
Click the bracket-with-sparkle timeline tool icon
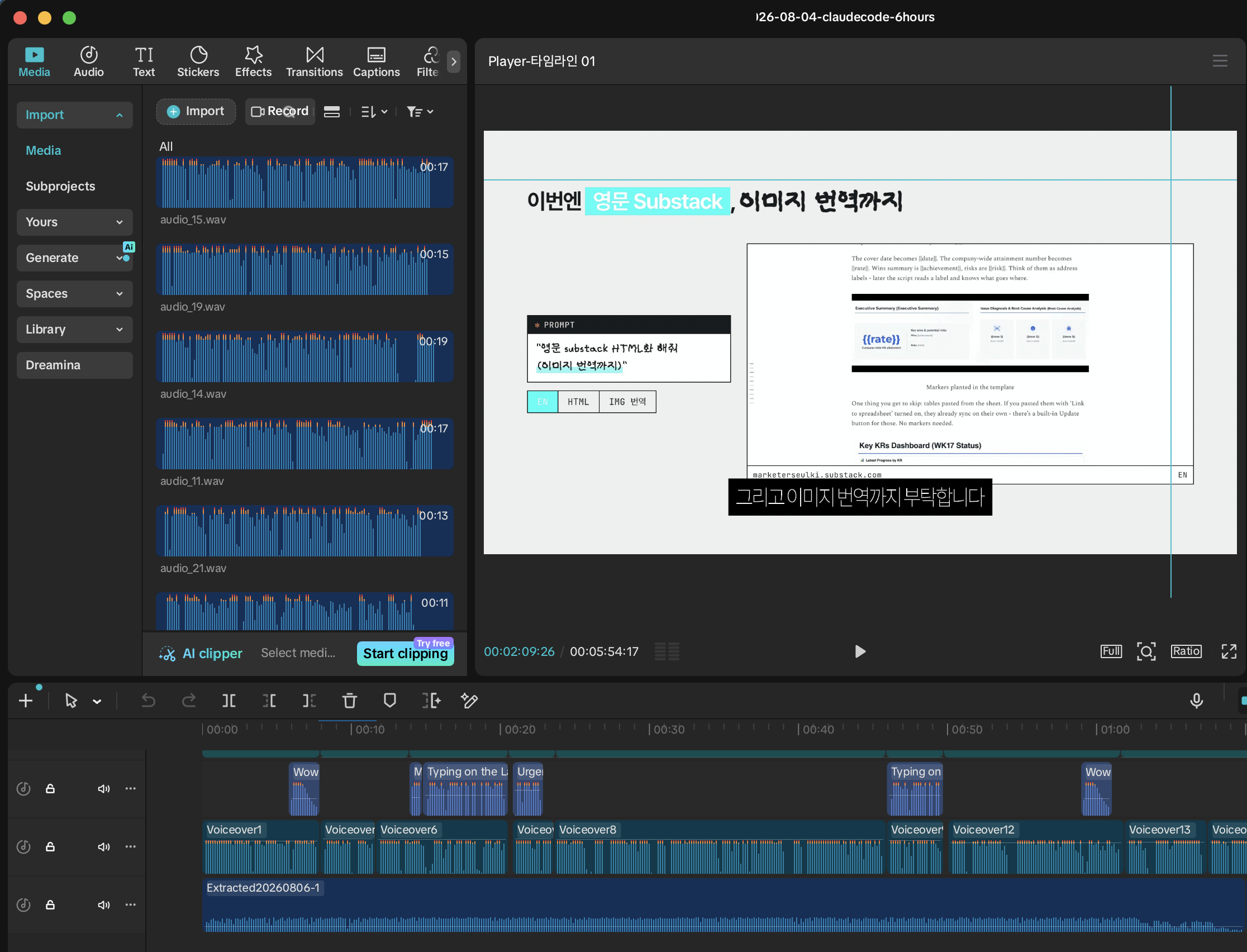coord(431,701)
